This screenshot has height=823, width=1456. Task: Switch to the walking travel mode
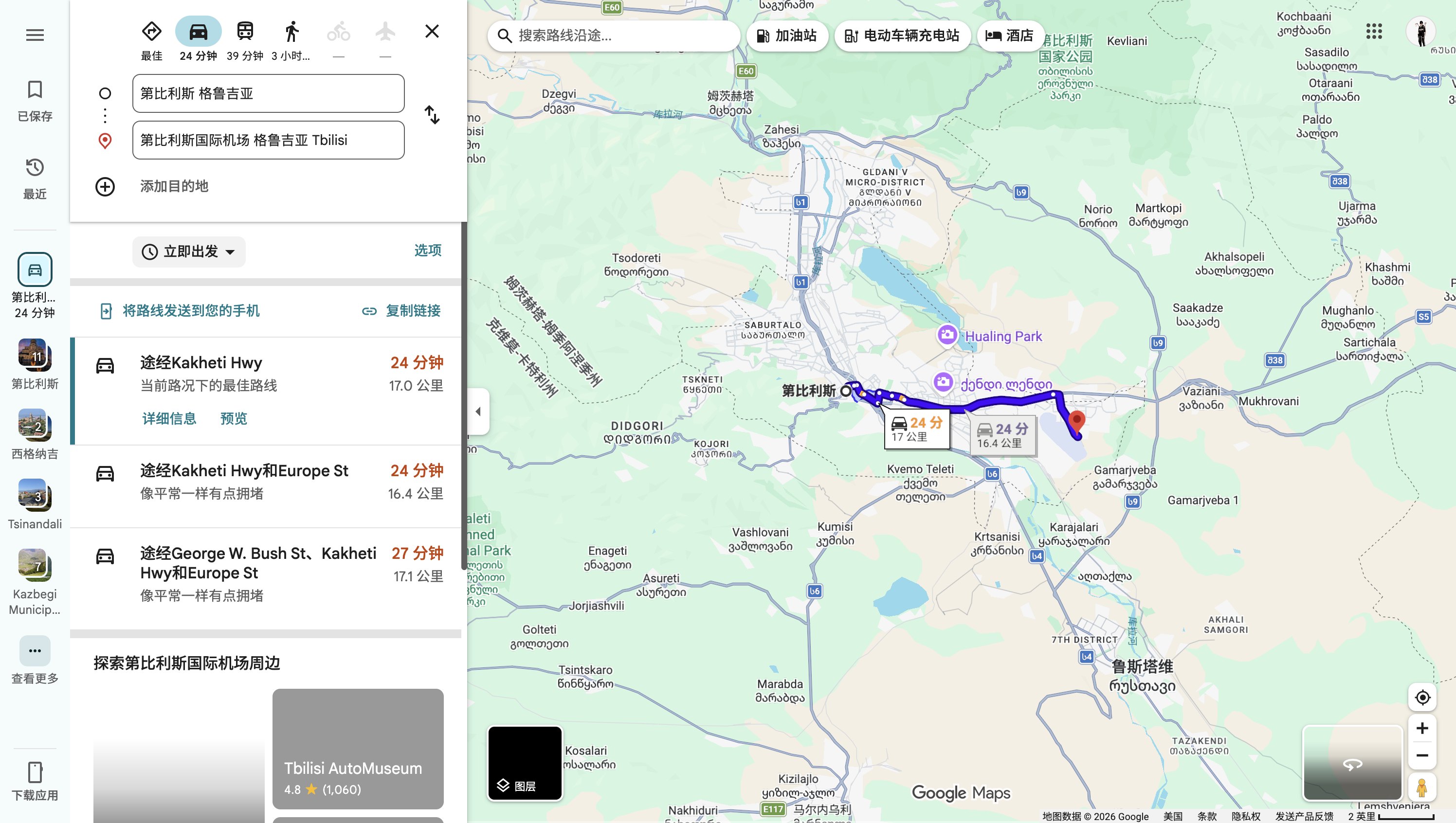point(291,41)
